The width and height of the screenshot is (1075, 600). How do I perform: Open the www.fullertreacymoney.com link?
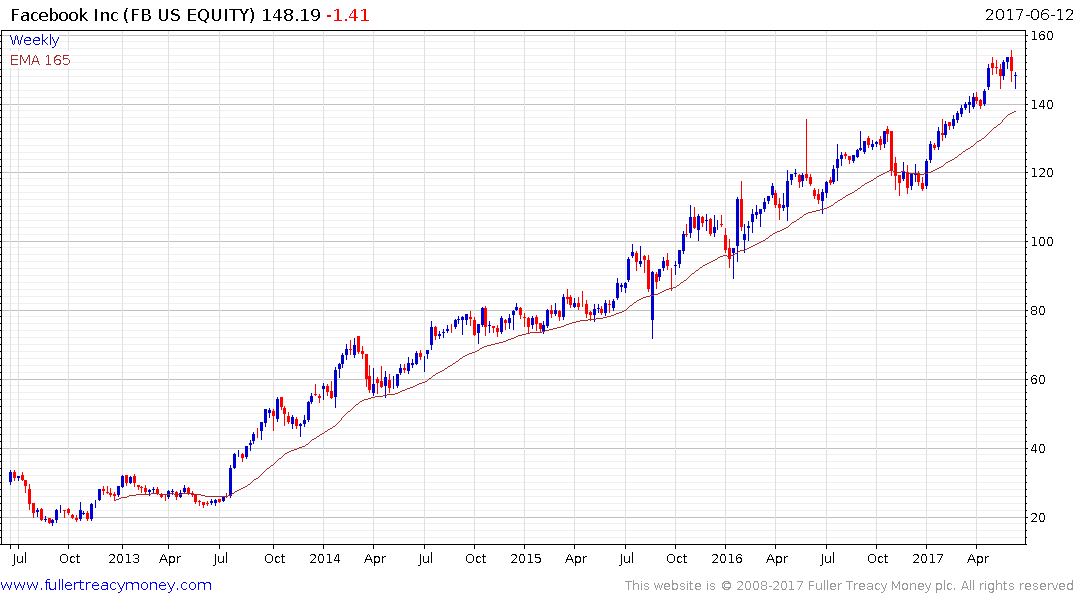pyautogui.click(x=106, y=585)
